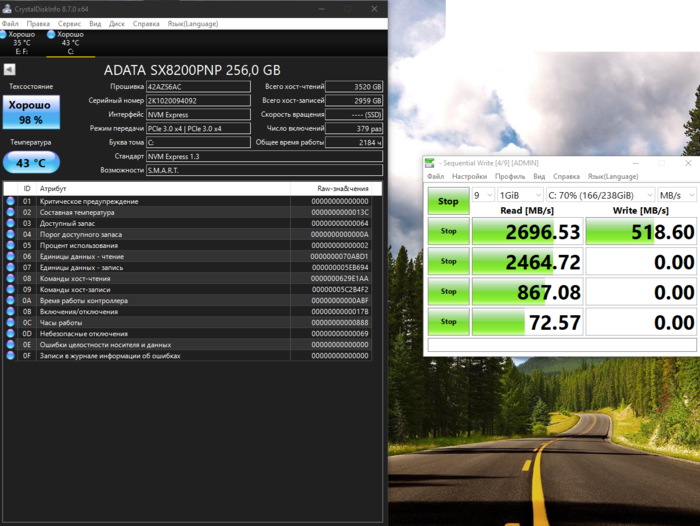Screen dimensions: 700x526
Task: Open test count dropdown showing 9
Action: pos(483,195)
